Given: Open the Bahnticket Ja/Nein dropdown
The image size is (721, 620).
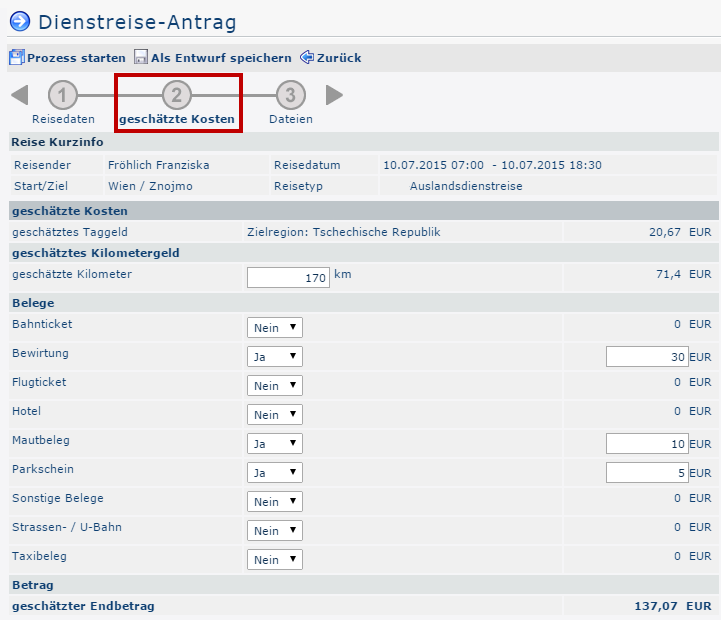Looking at the screenshot, I should pos(274,328).
